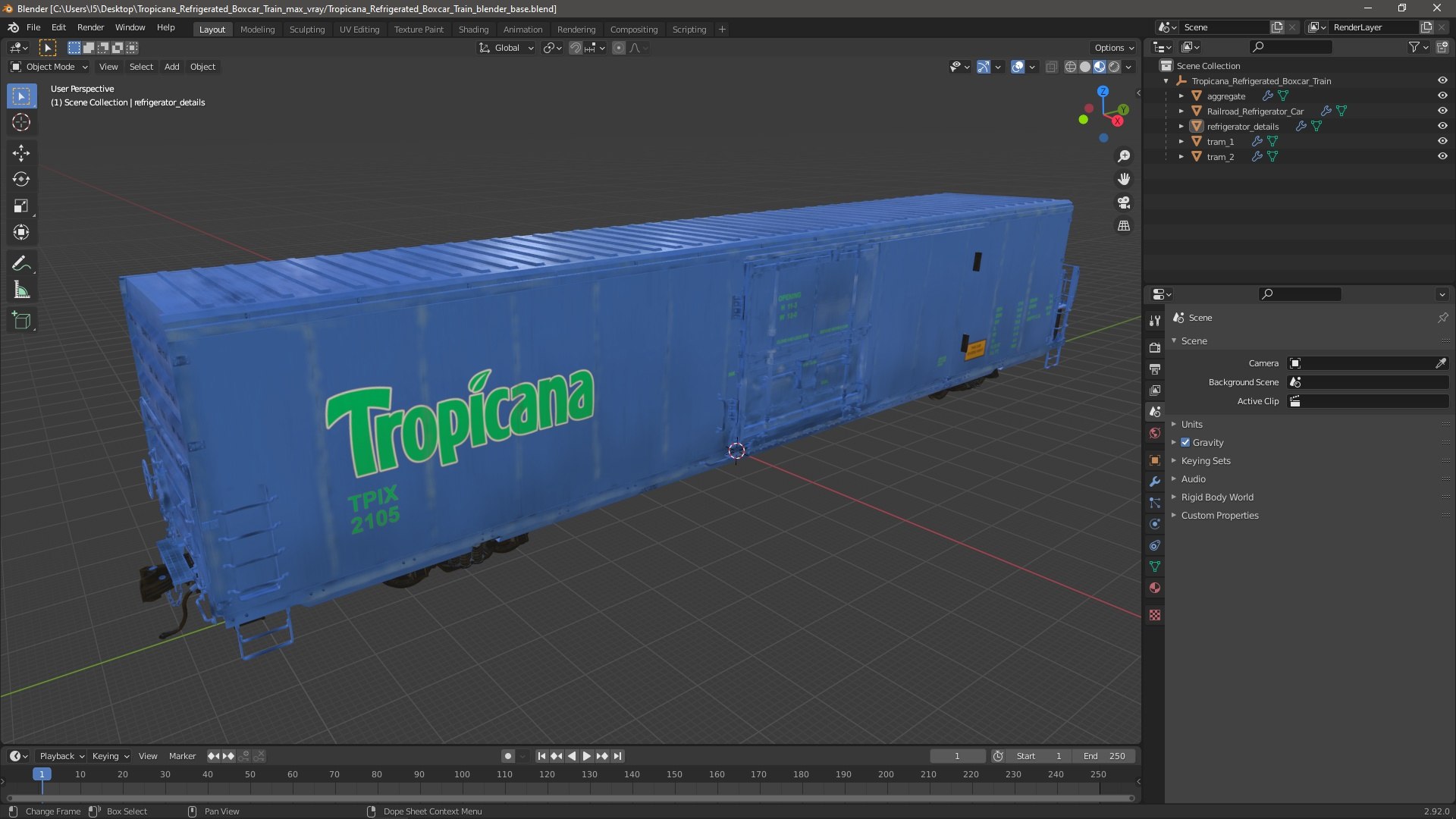Hide the refrigerator_details object
Image resolution: width=1456 pixels, height=819 pixels.
[1442, 126]
